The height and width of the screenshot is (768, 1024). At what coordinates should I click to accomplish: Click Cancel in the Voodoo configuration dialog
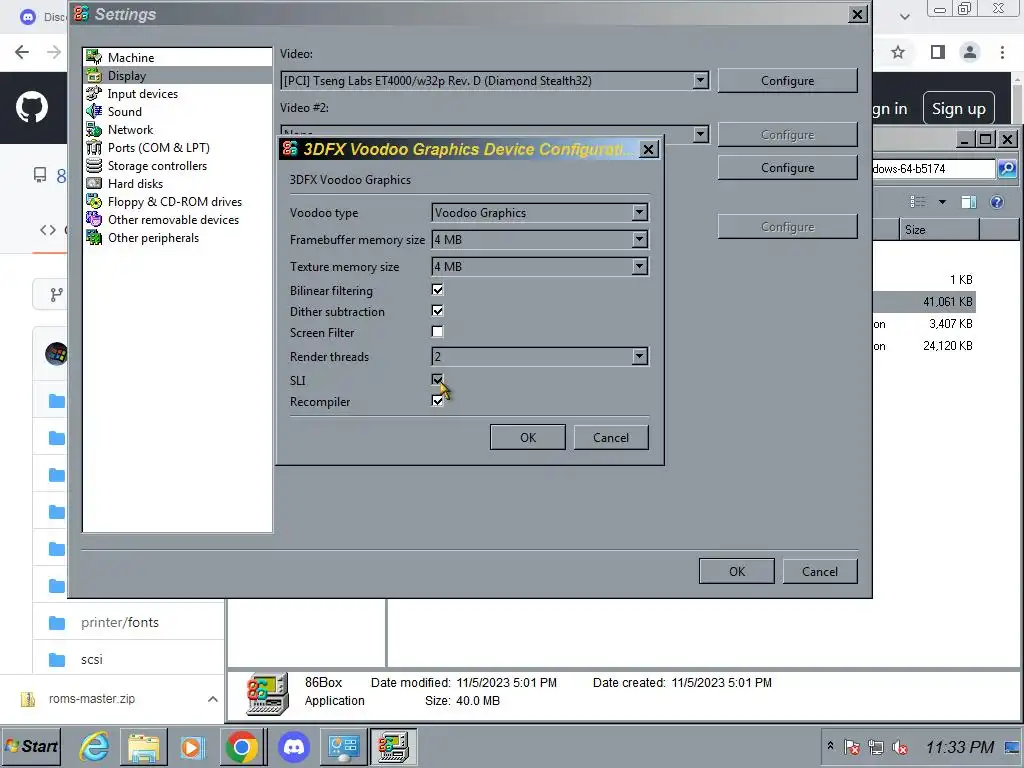click(x=611, y=438)
